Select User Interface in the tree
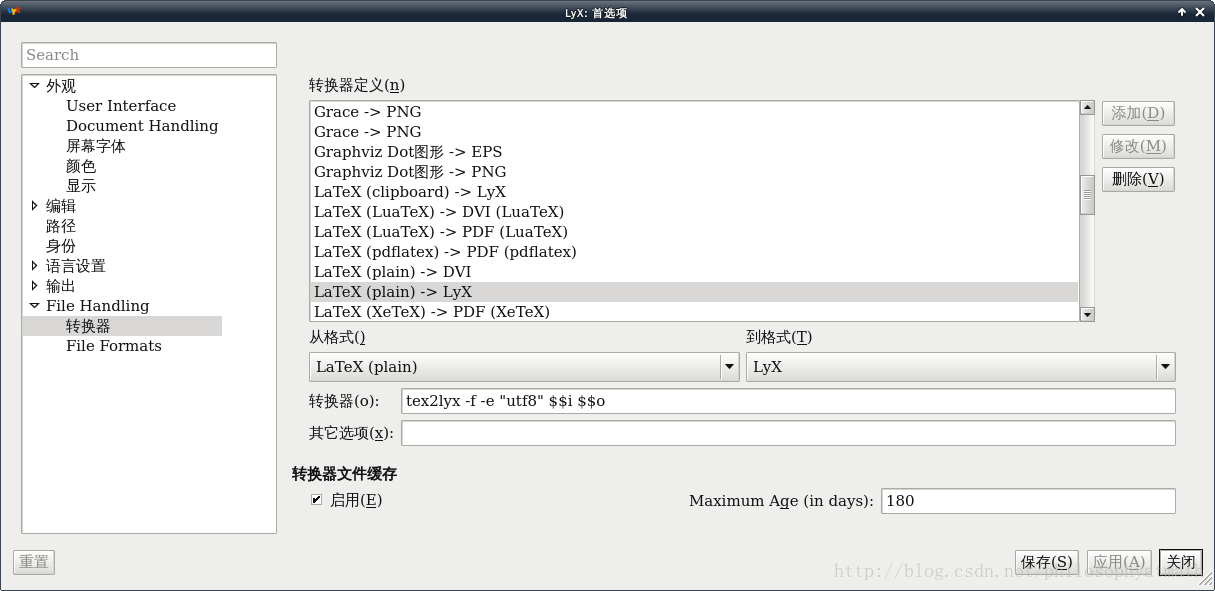 point(121,106)
